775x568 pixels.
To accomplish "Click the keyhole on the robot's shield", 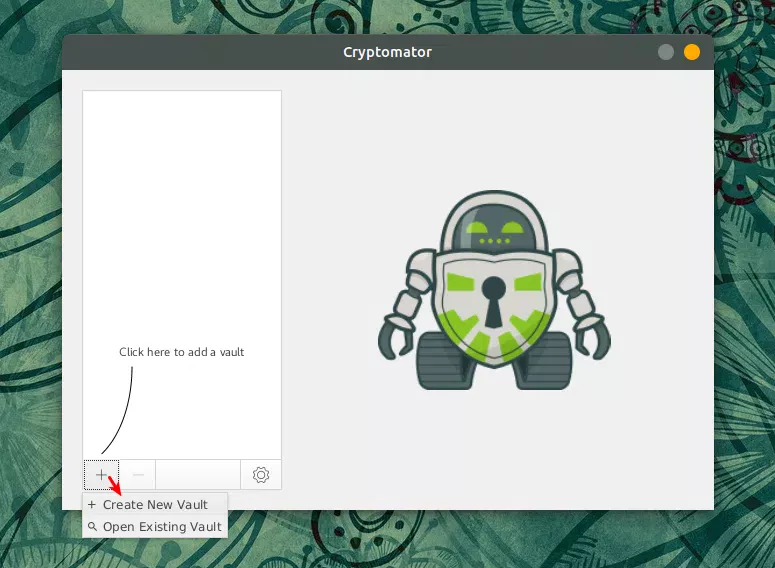I will click(494, 300).
